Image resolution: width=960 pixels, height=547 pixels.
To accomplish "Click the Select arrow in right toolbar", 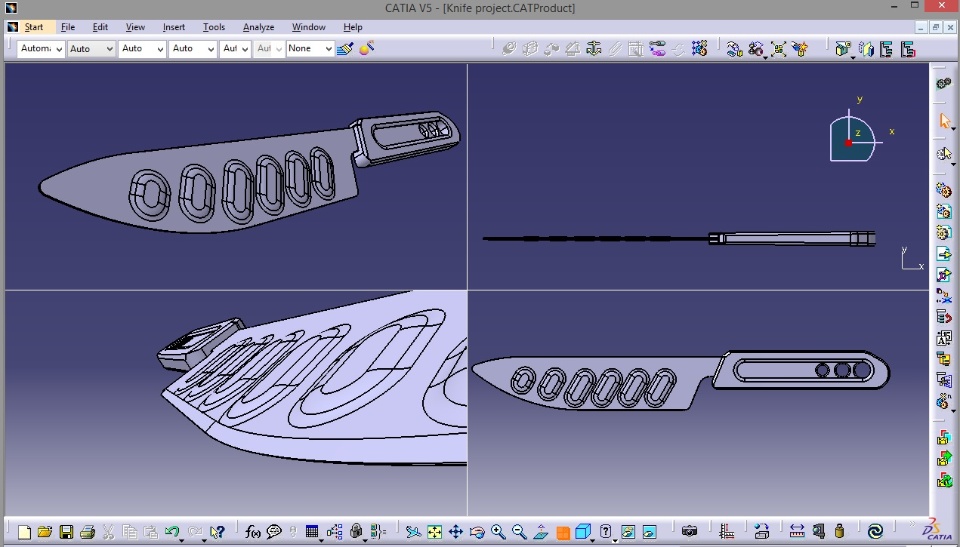I will click(945, 121).
